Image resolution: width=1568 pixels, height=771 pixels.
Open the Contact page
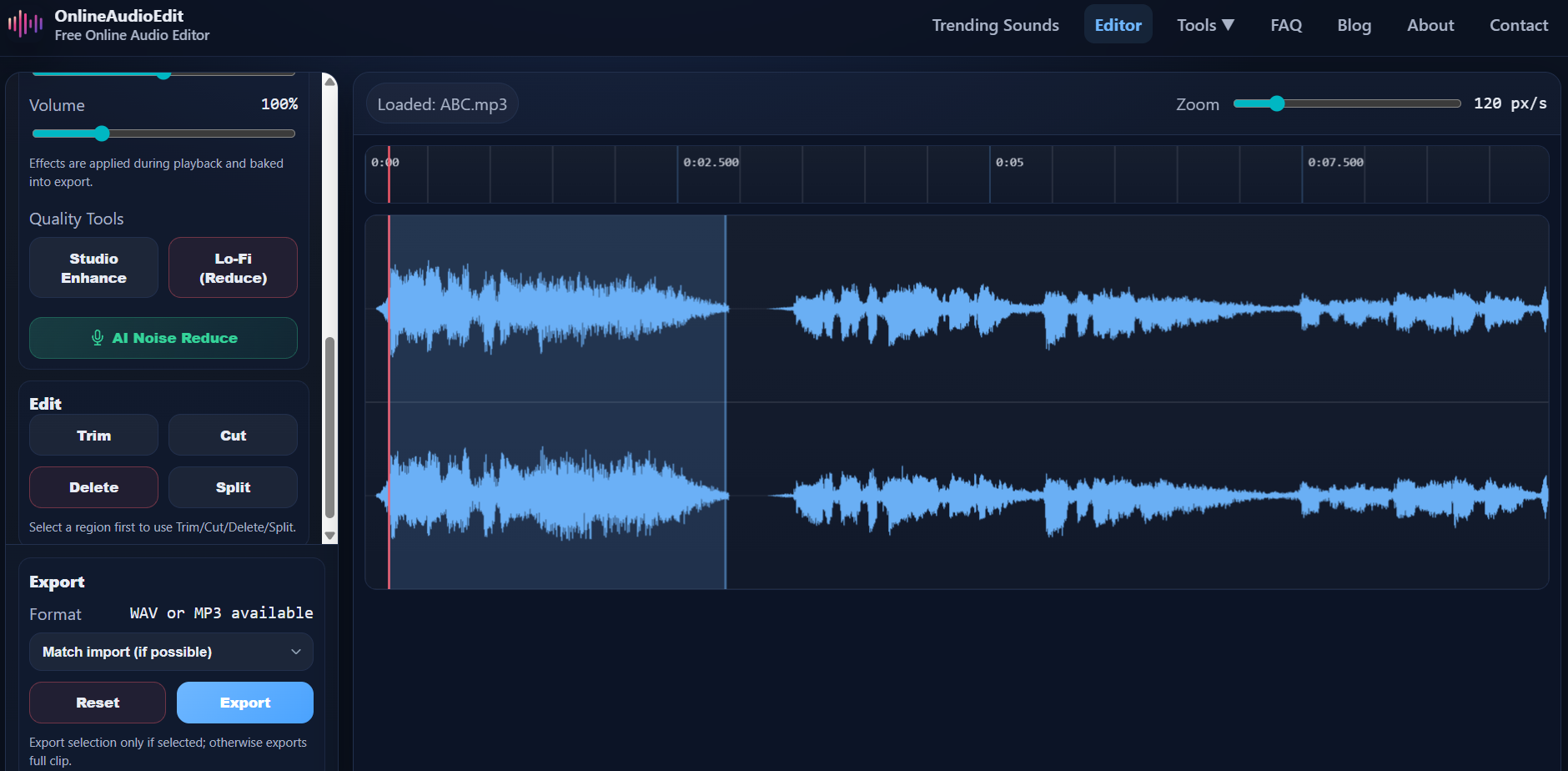[1519, 25]
